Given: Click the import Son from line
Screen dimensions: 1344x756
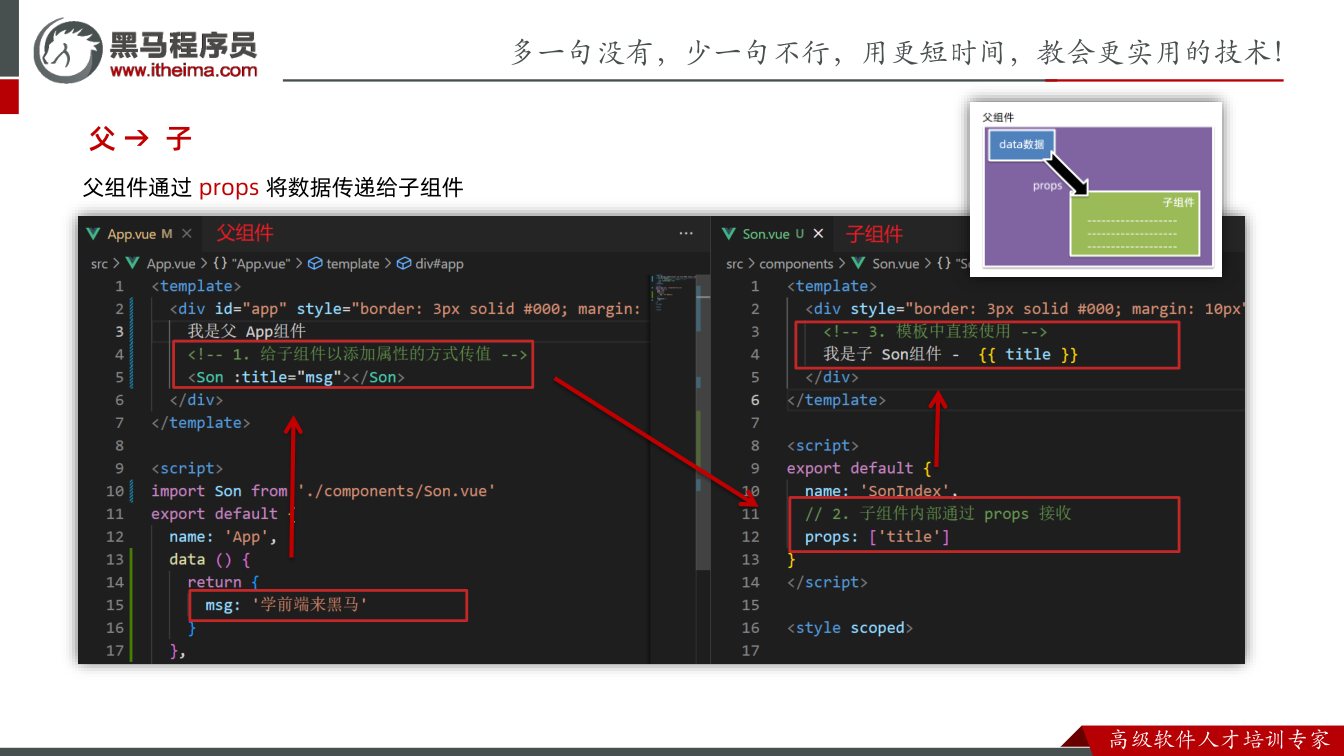Looking at the screenshot, I should [x=323, y=491].
